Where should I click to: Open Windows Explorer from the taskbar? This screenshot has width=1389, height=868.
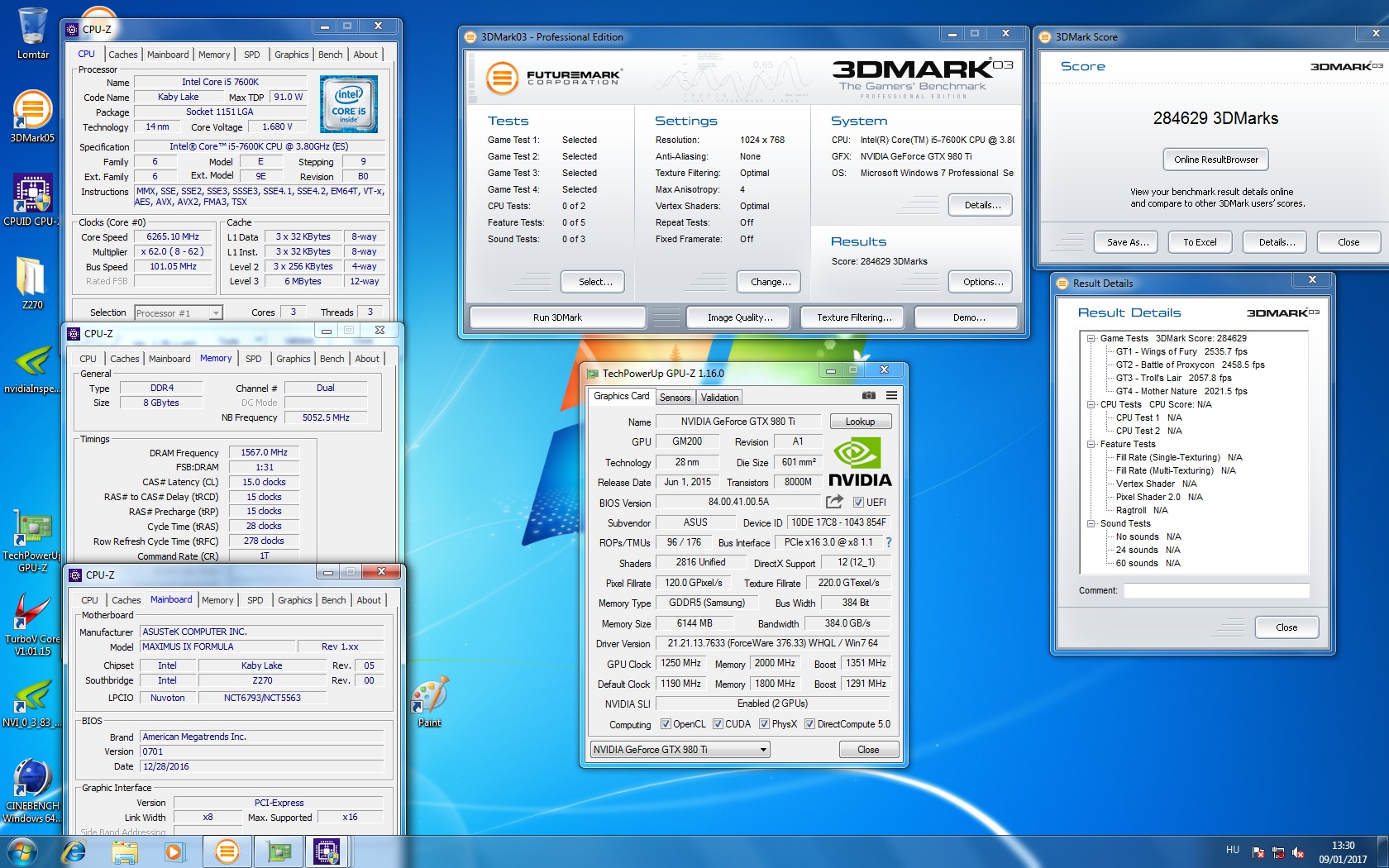pos(125,851)
